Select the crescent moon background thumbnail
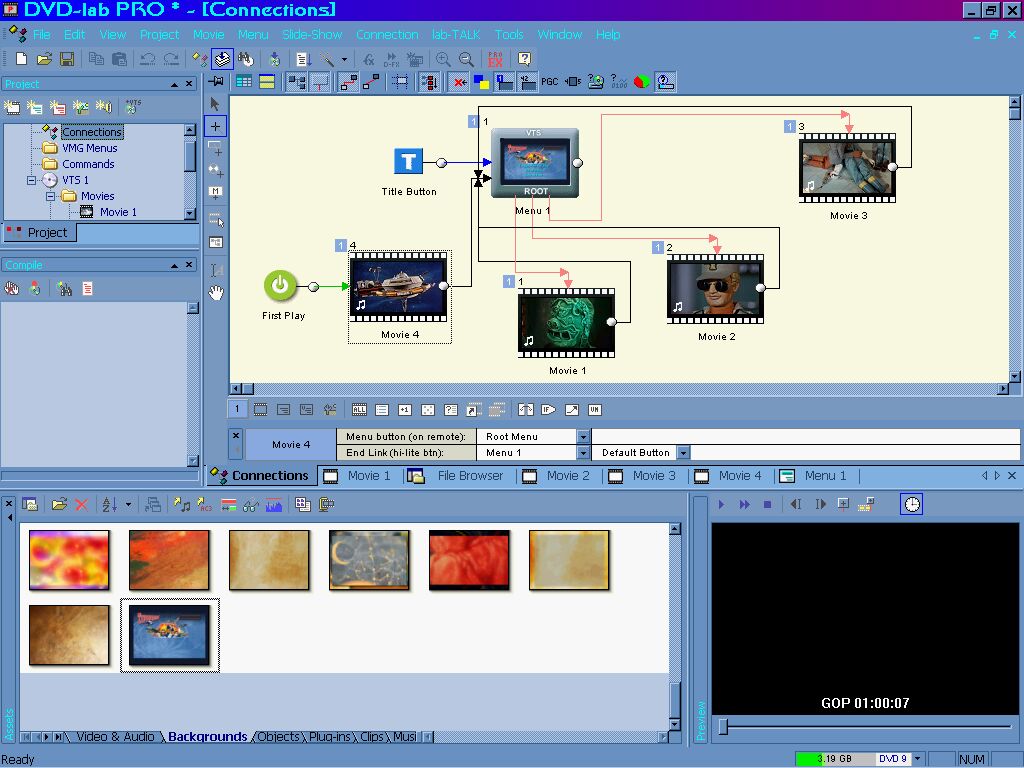Viewport: 1024px width, 768px height. pyautogui.click(x=369, y=560)
